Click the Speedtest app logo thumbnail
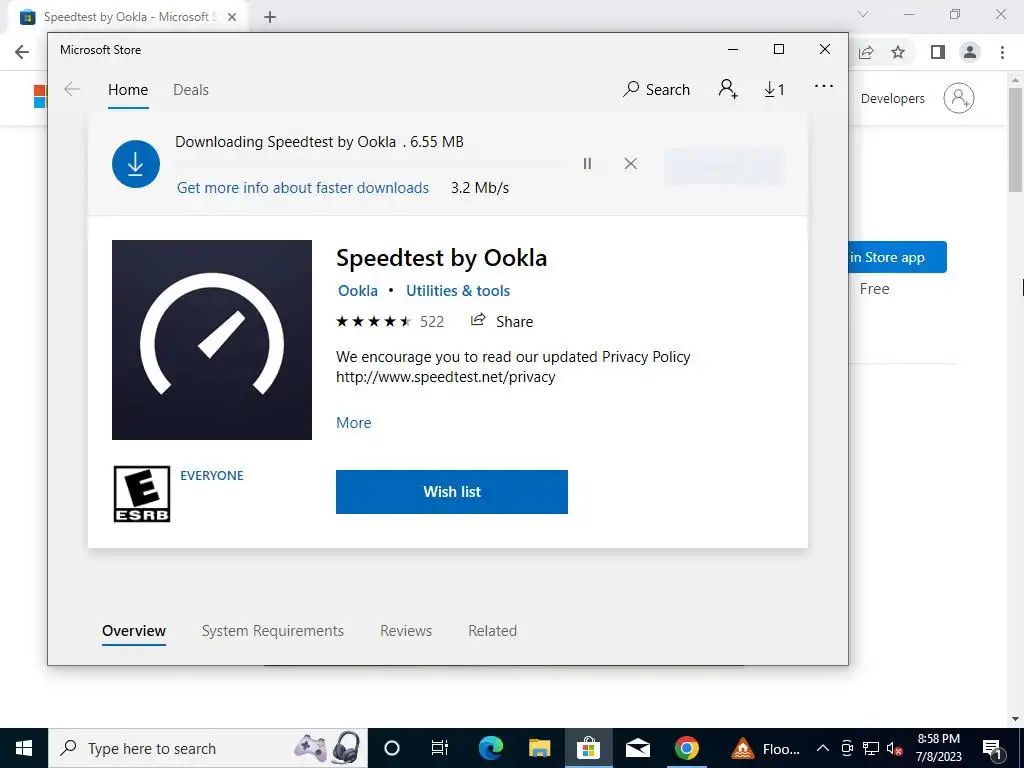Image resolution: width=1024 pixels, height=768 pixels. pos(212,340)
